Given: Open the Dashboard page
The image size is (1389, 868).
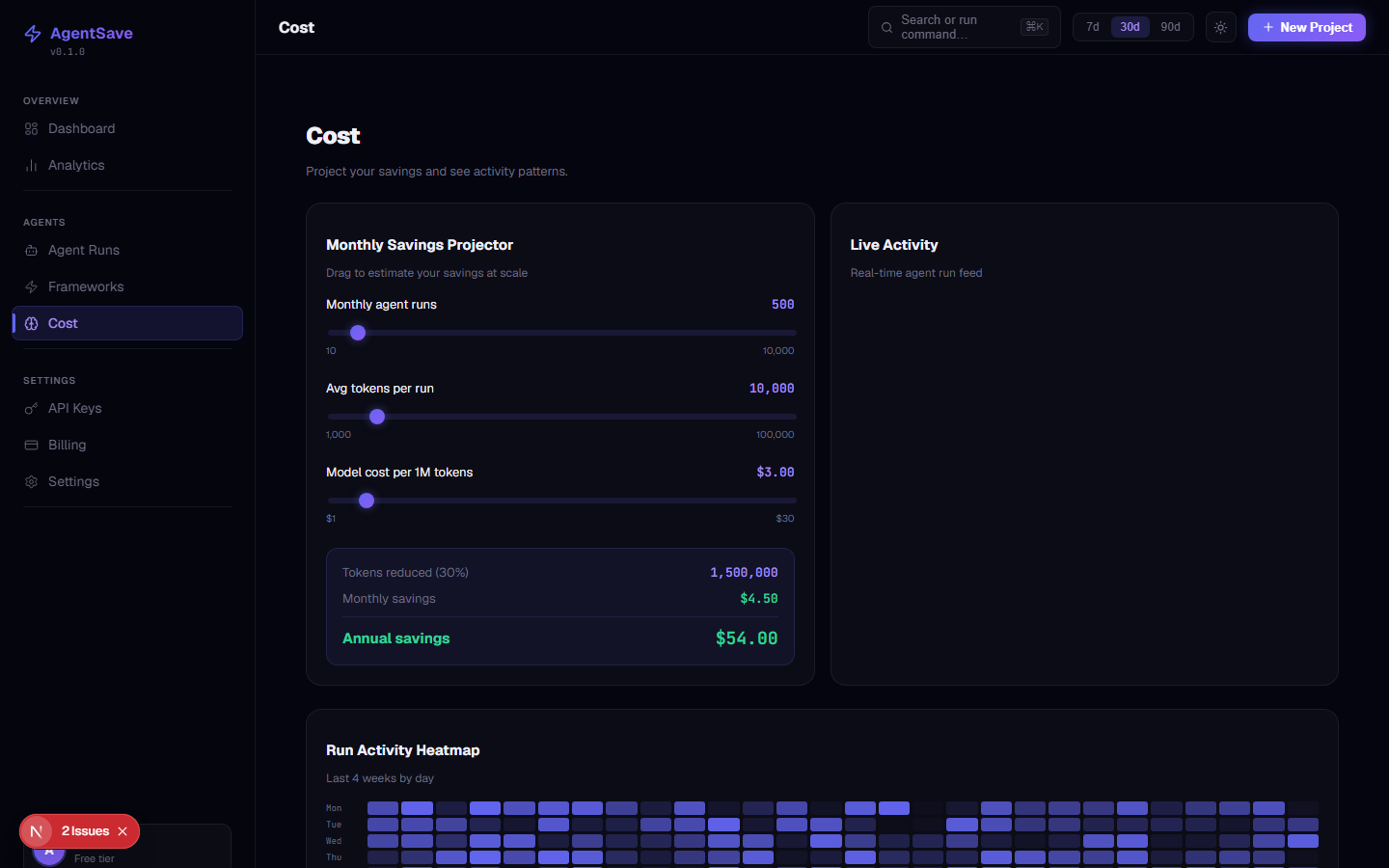Looking at the screenshot, I should pos(127,129).
